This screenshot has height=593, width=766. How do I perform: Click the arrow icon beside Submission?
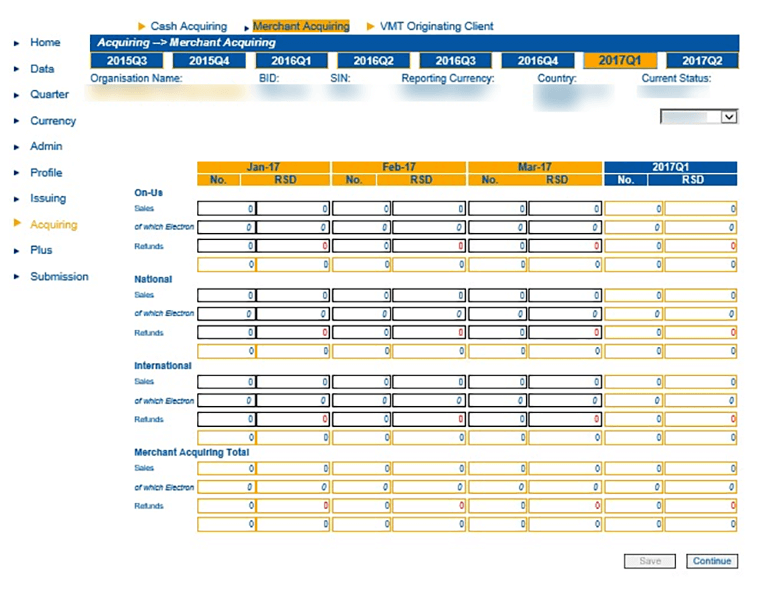click(x=16, y=277)
